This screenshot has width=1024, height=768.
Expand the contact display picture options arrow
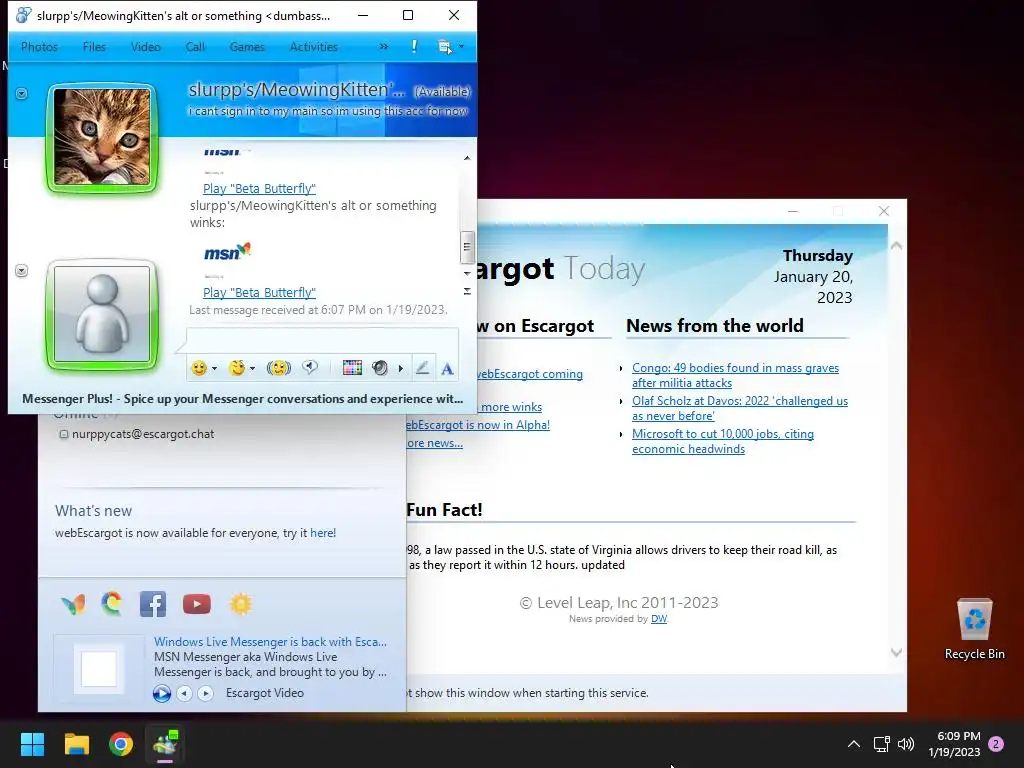coord(22,93)
